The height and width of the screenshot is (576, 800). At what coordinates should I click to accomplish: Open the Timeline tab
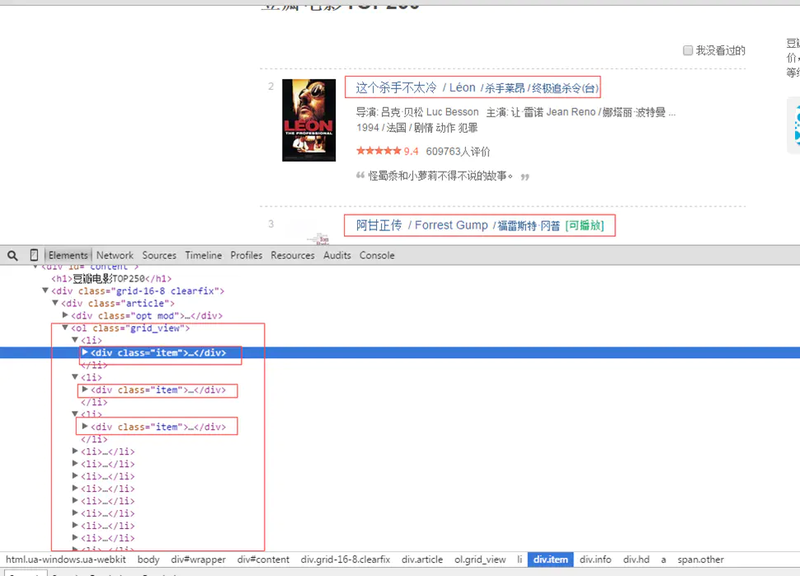coord(203,255)
